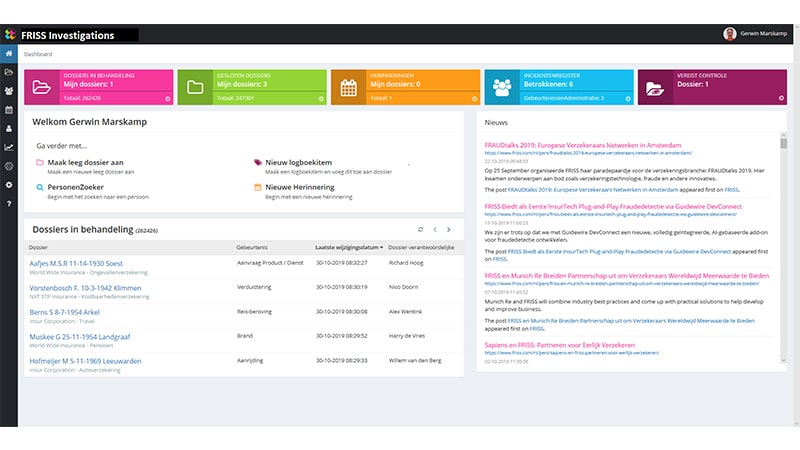Open the dossiers folder sidebar icon
The image size is (800, 450).
coord(9,72)
